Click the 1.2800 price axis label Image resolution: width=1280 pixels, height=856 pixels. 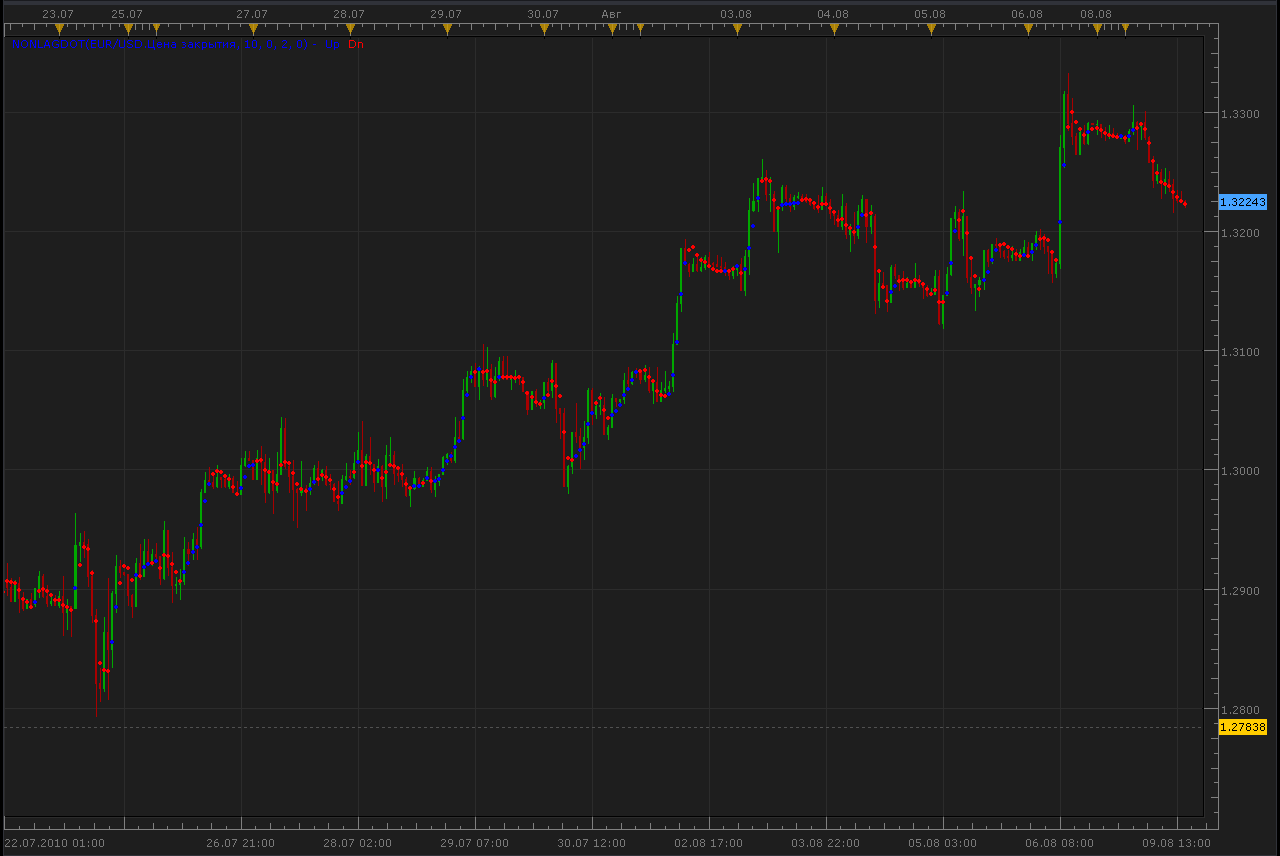click(x=1239, y=710)
